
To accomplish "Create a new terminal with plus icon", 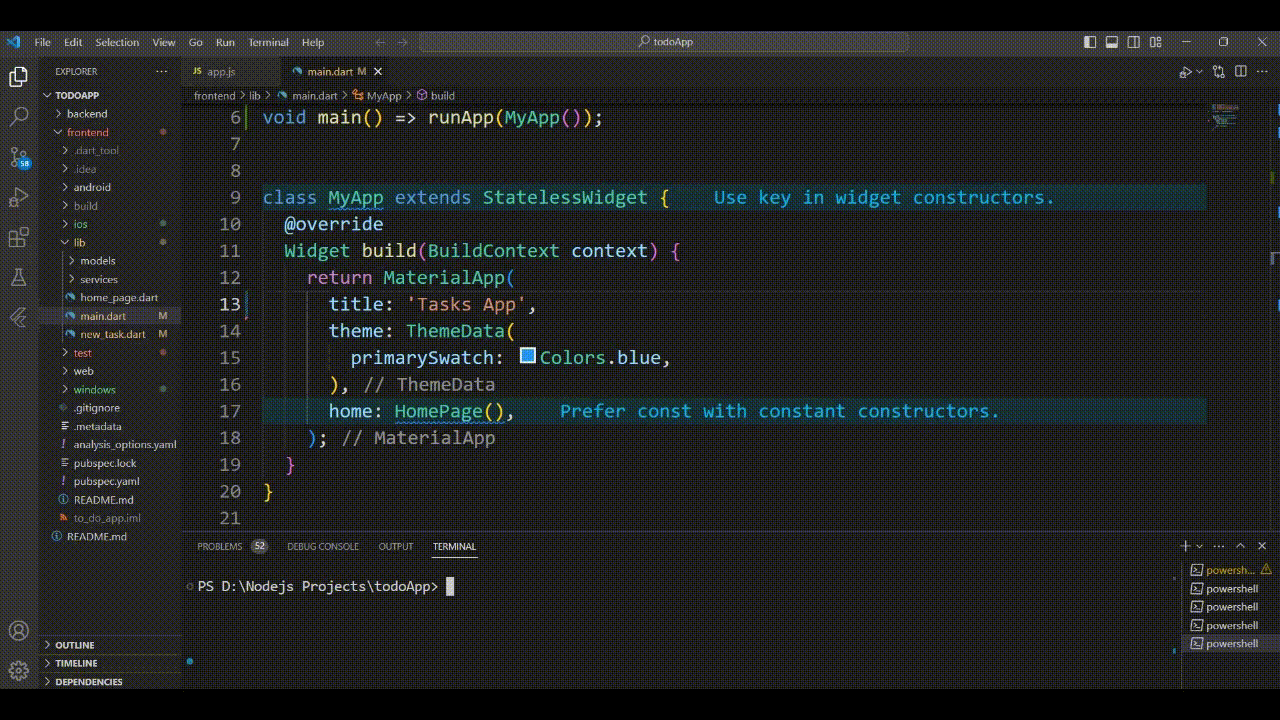I will 1185,546.
